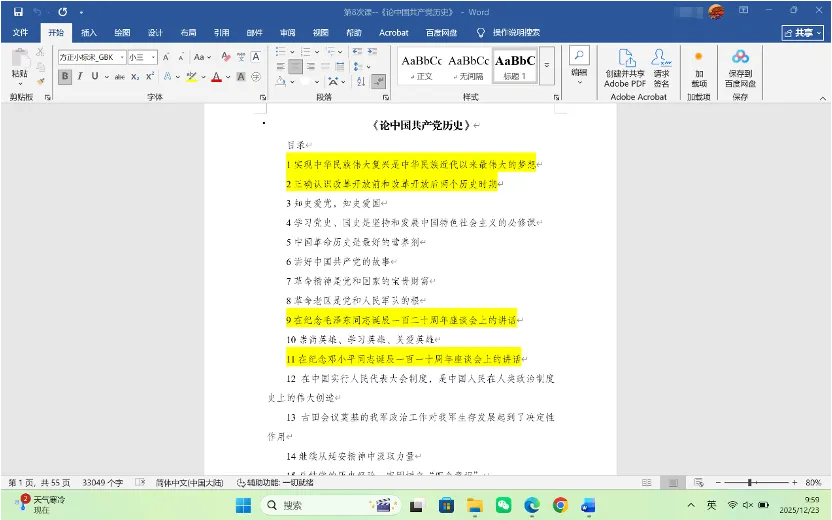The image size is (832, 520).
Task: Click the Format Painter brush icon
Action: click(40, 81)
